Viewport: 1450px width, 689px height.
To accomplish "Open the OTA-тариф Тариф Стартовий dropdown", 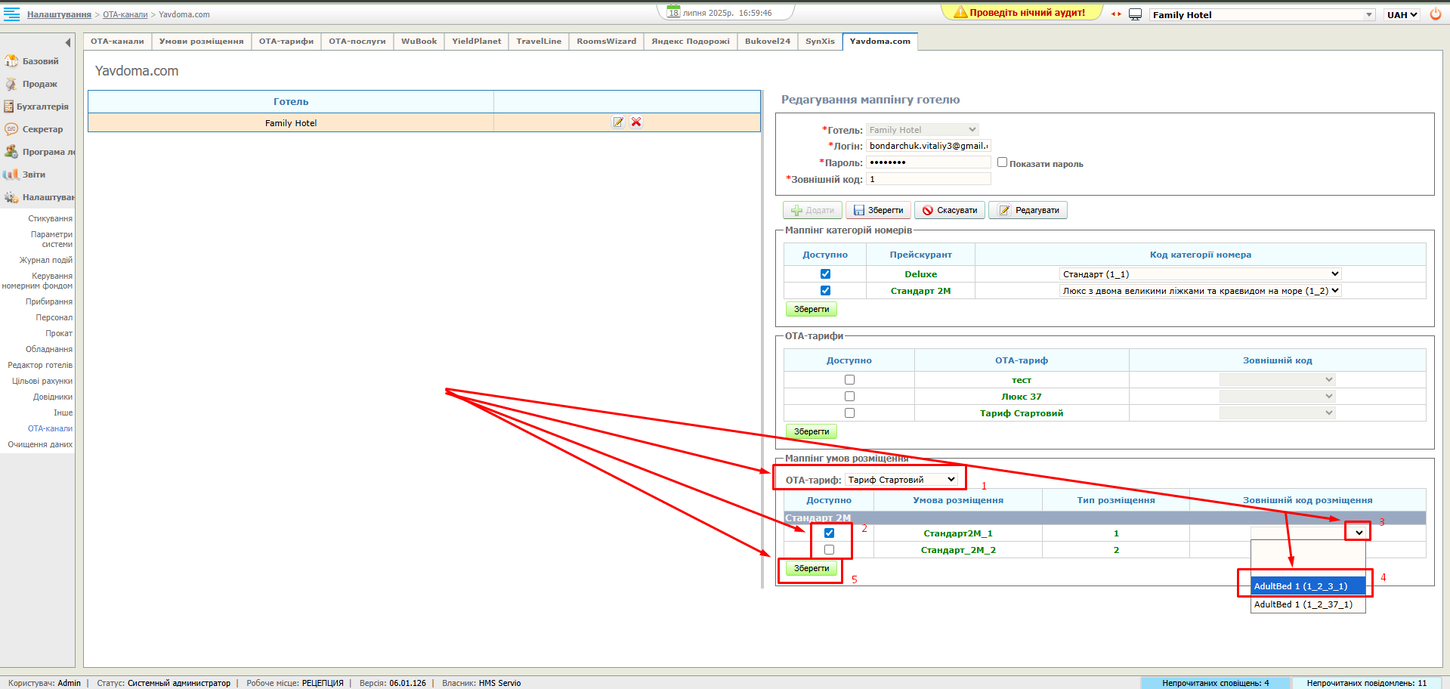I will point(901,480).
